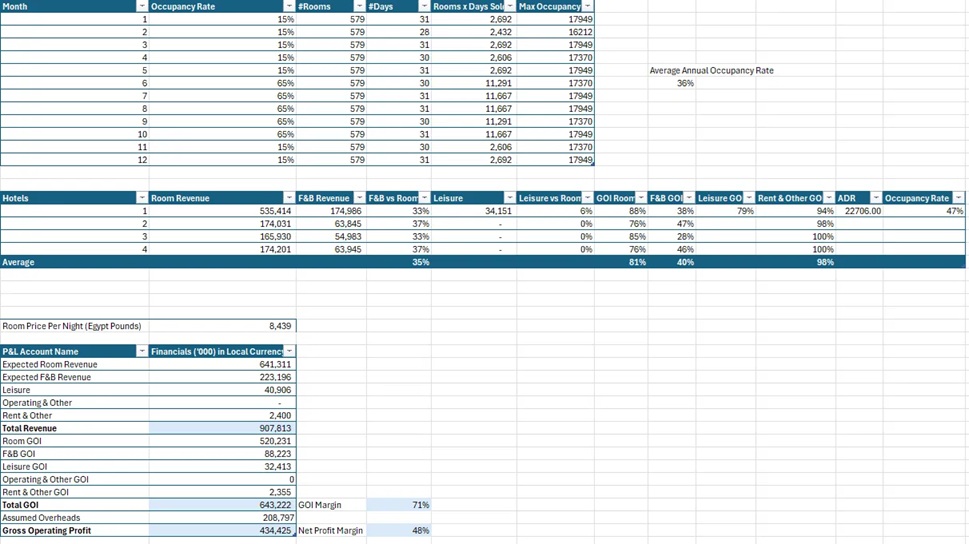Select the 32,413 Leisure GOI value
969x544 pixels.
tap(222, 467)
